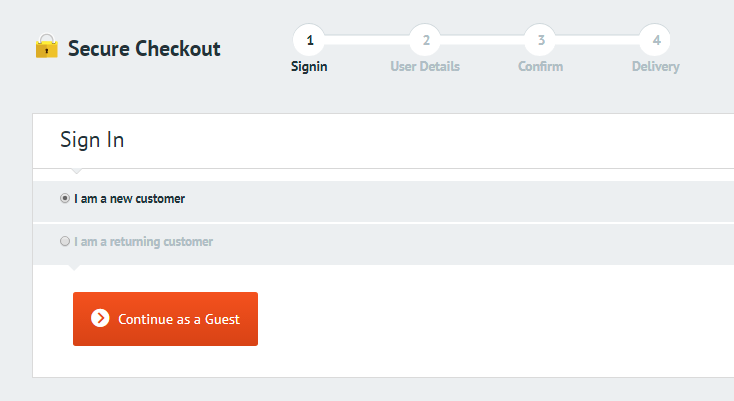This screenshot has width=734, height=401.
Task: Click the step 4 circle
Action: 656,41
